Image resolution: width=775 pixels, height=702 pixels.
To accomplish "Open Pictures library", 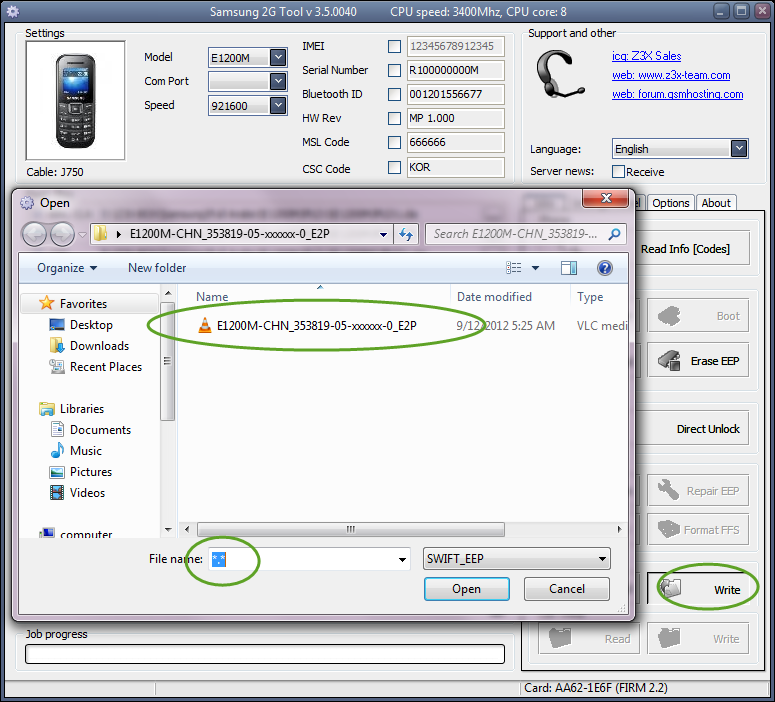I will point(91,472).
